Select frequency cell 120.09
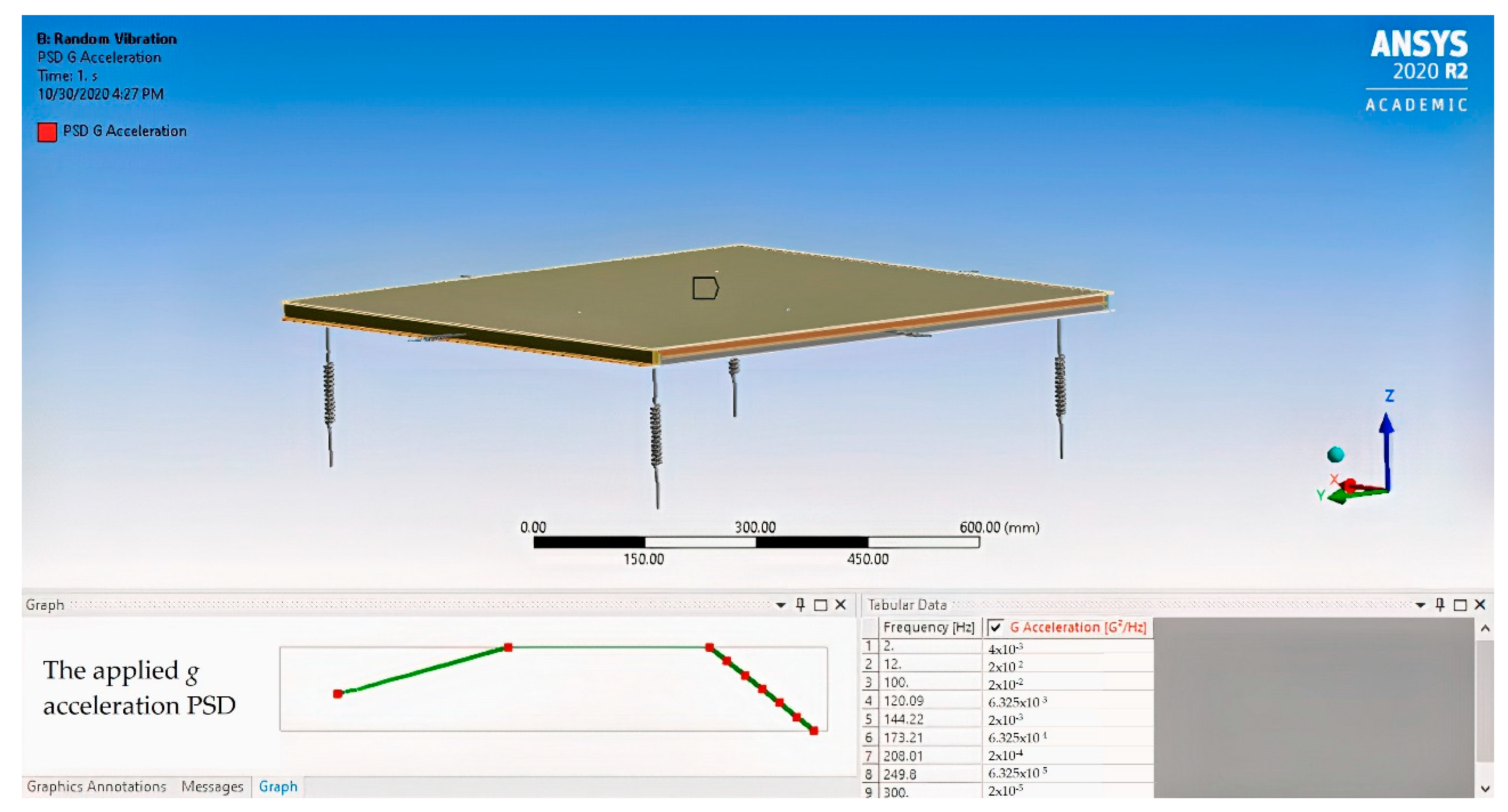Screen dimensions: 1508x812 [930, 701]
